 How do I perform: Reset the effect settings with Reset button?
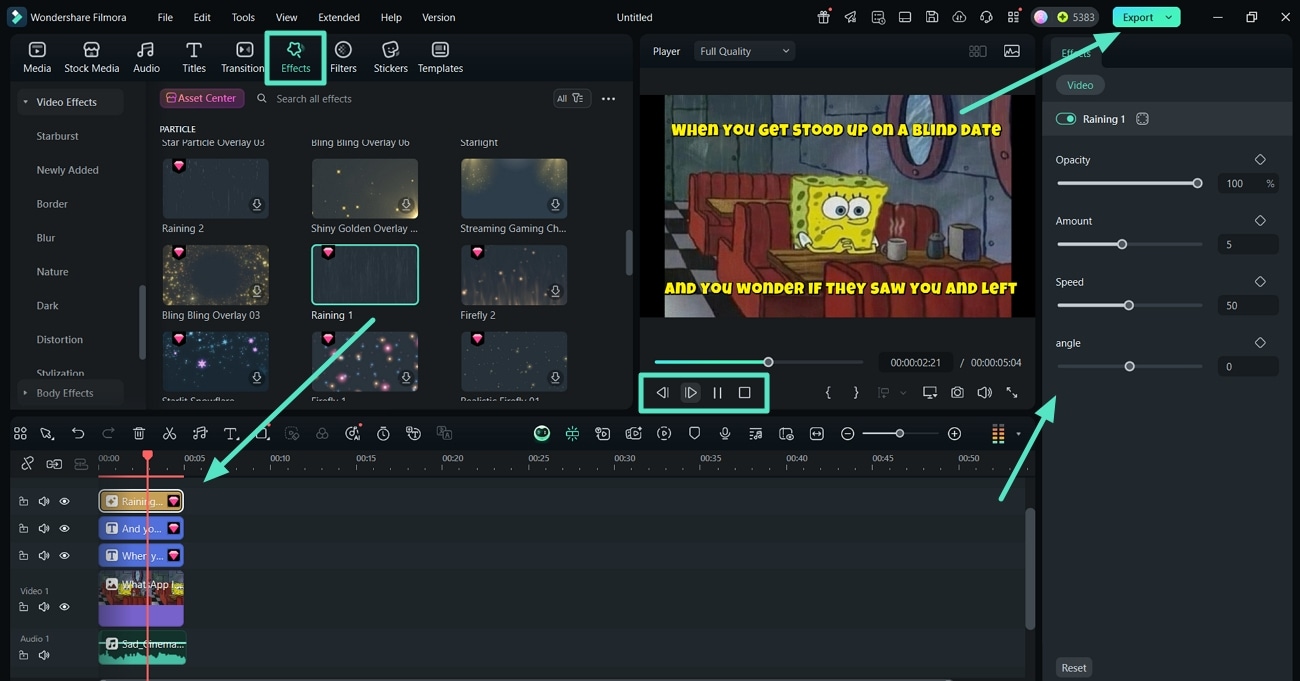[1074, 667]
